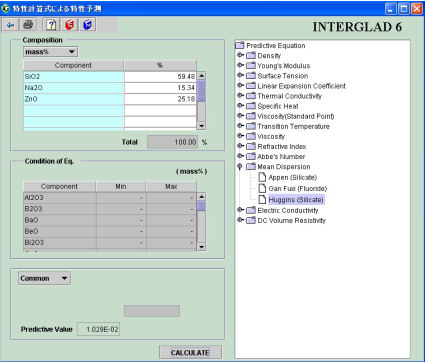Click the Mean Dispersion folder icon

pyautogui.click(x=251, y=166)
